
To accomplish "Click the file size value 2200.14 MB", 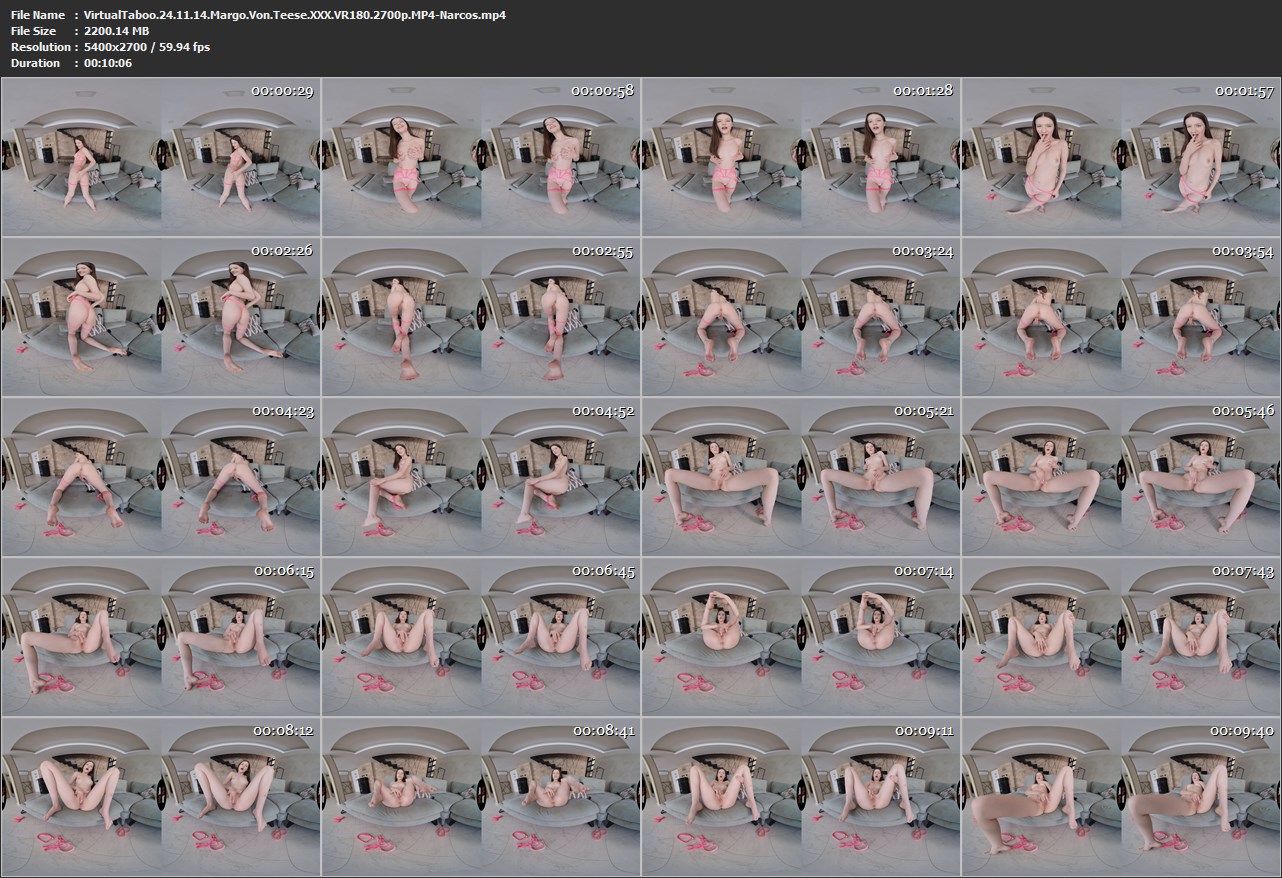I will 118,31.
